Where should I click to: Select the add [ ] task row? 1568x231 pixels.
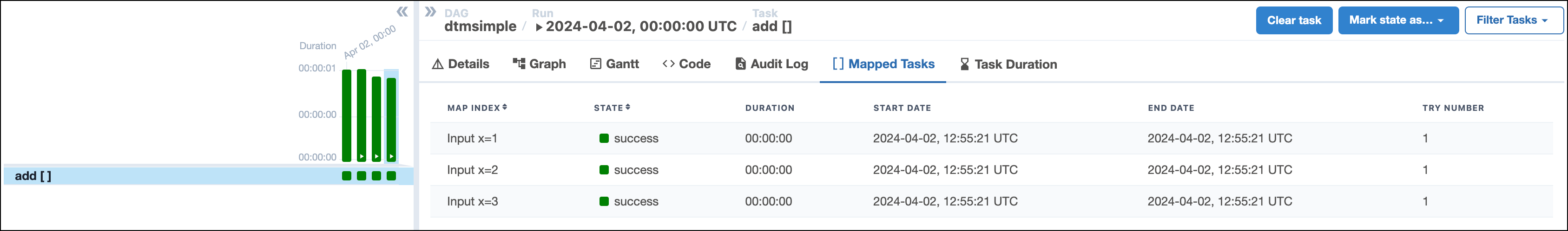pos(33,176)
